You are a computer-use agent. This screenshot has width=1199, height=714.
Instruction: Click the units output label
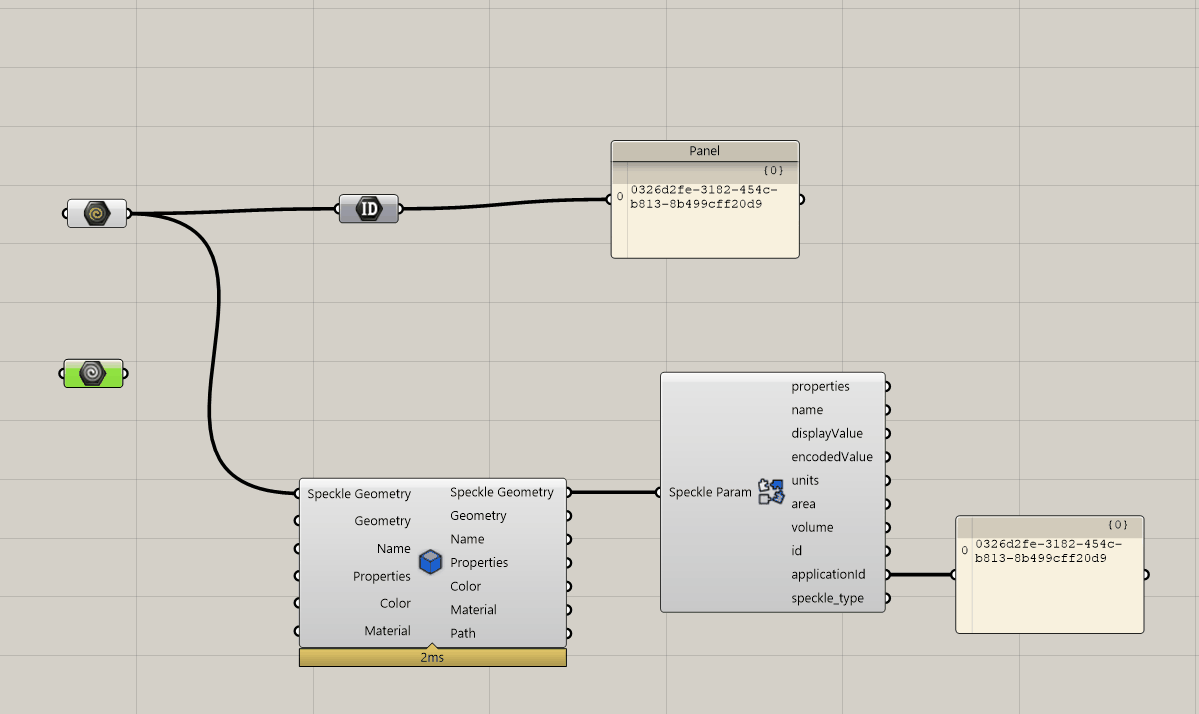tap(804, 480)
